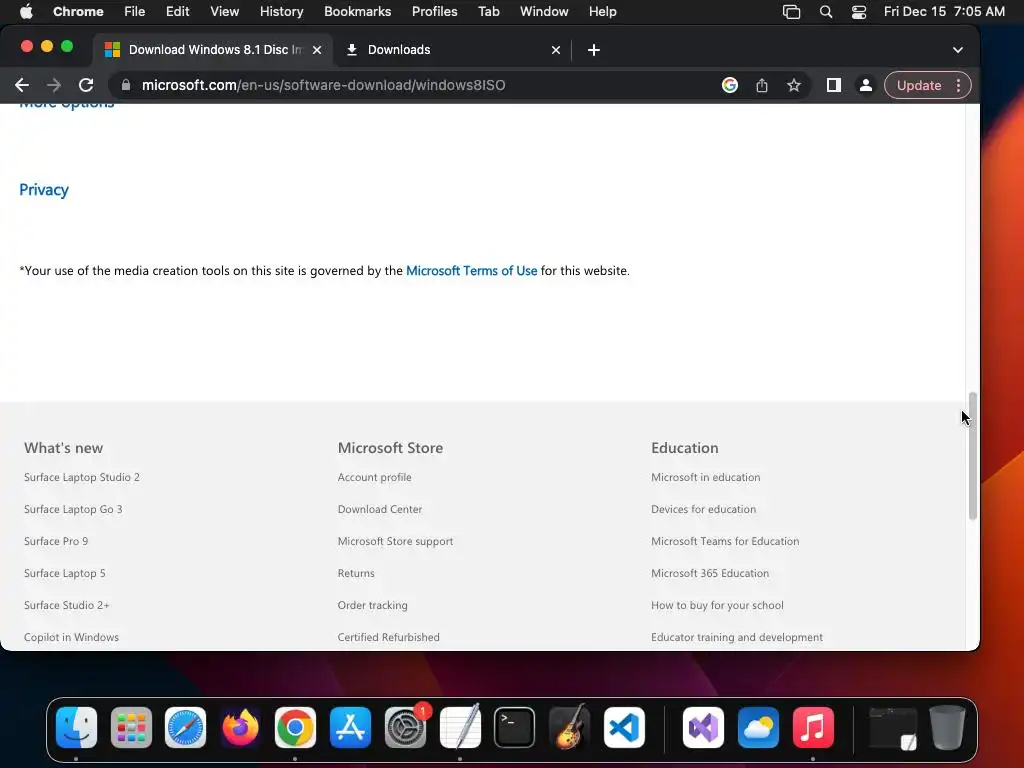
Task: Open the Privacy link
Action: pyautogui.click(x=44, y=190)
